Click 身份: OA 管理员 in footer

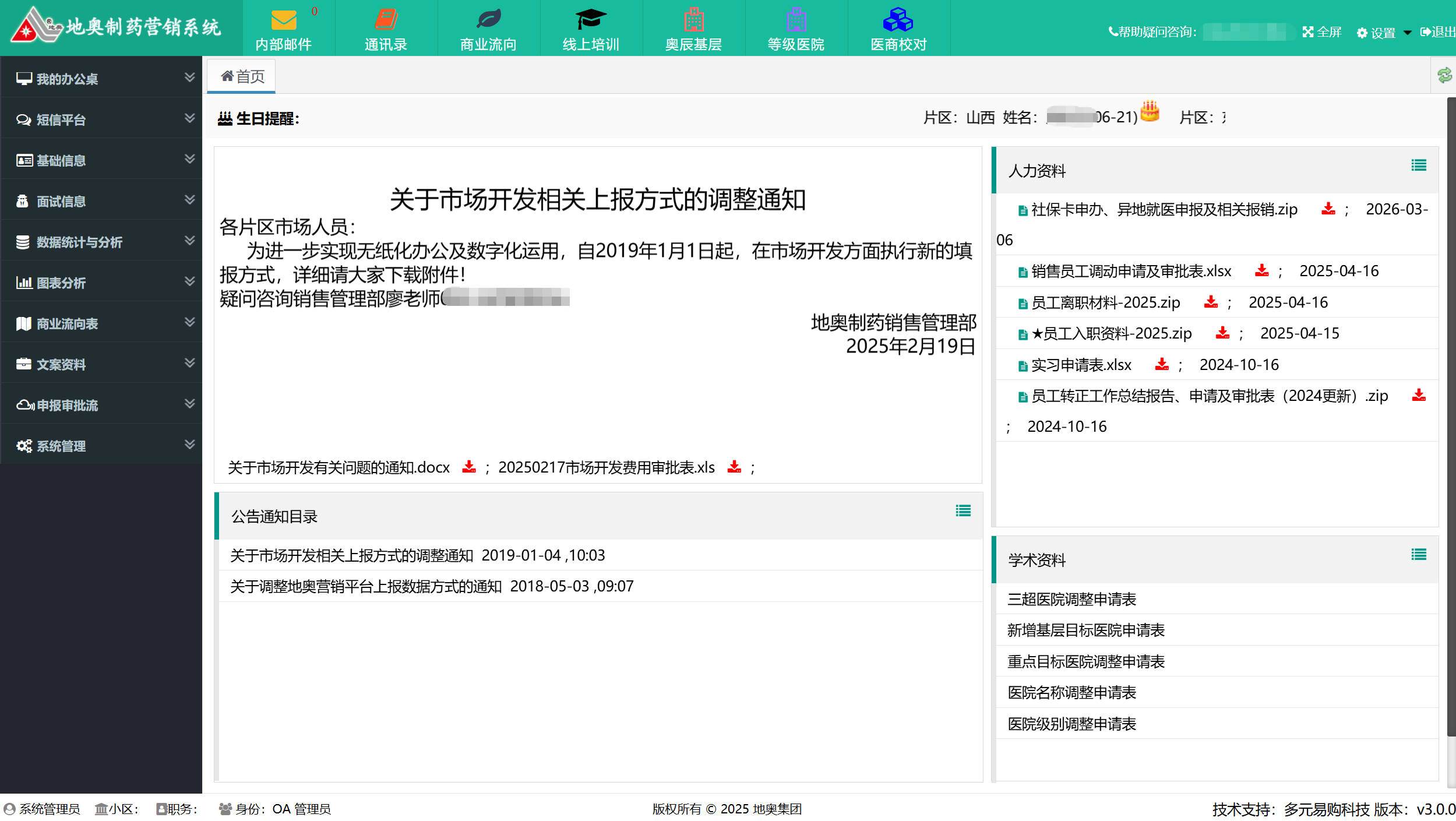(x=275, y=809)
